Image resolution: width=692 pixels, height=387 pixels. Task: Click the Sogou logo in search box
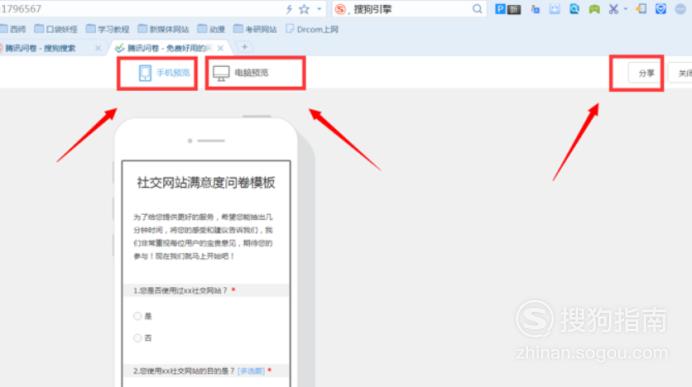point(340,9)
